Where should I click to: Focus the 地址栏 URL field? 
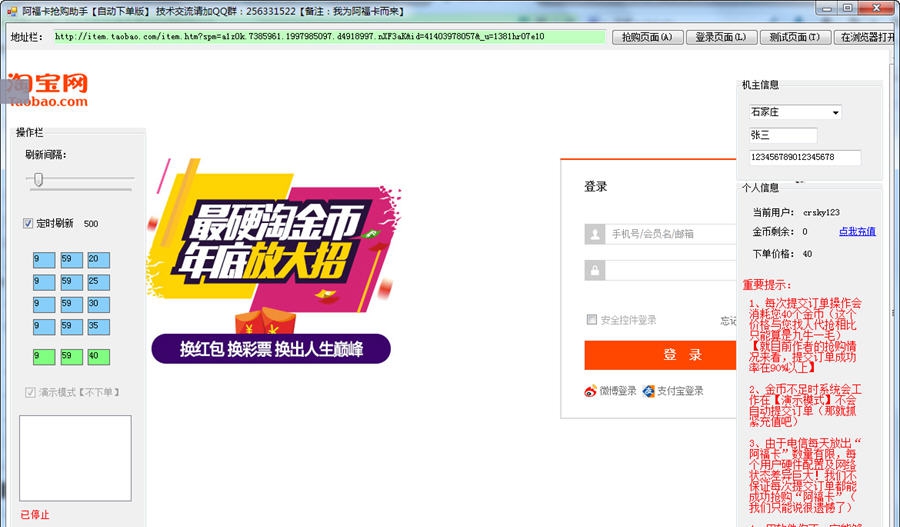click(329, 37)
